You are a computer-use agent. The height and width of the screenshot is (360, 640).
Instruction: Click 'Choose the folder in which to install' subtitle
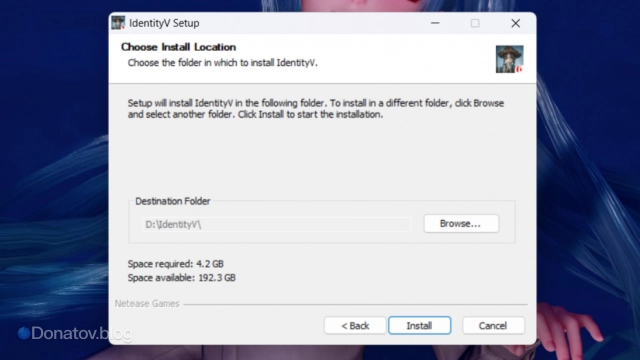point(222,62)
